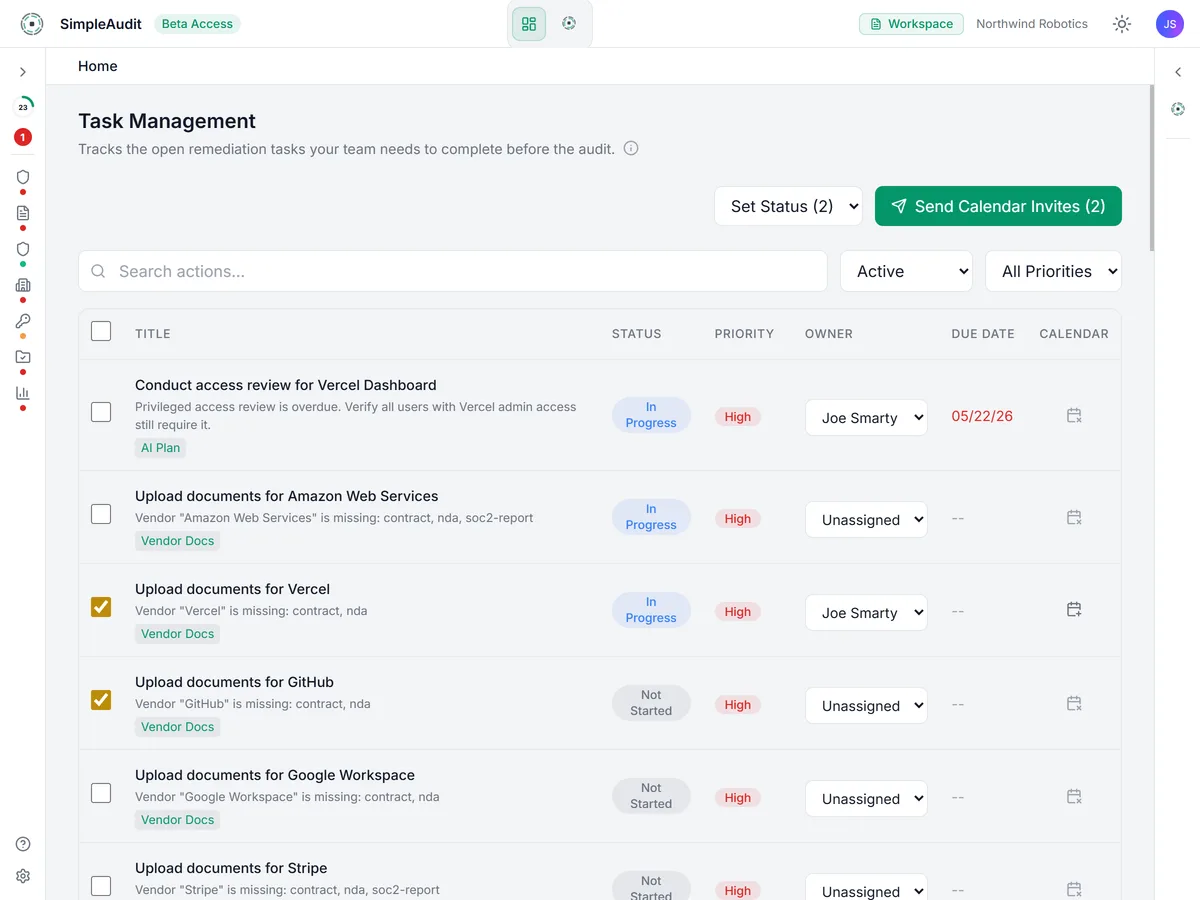Screen dimensions: 1200x900
Task: Expand the left sidebar with the chevron
Action: coord(23,72)
